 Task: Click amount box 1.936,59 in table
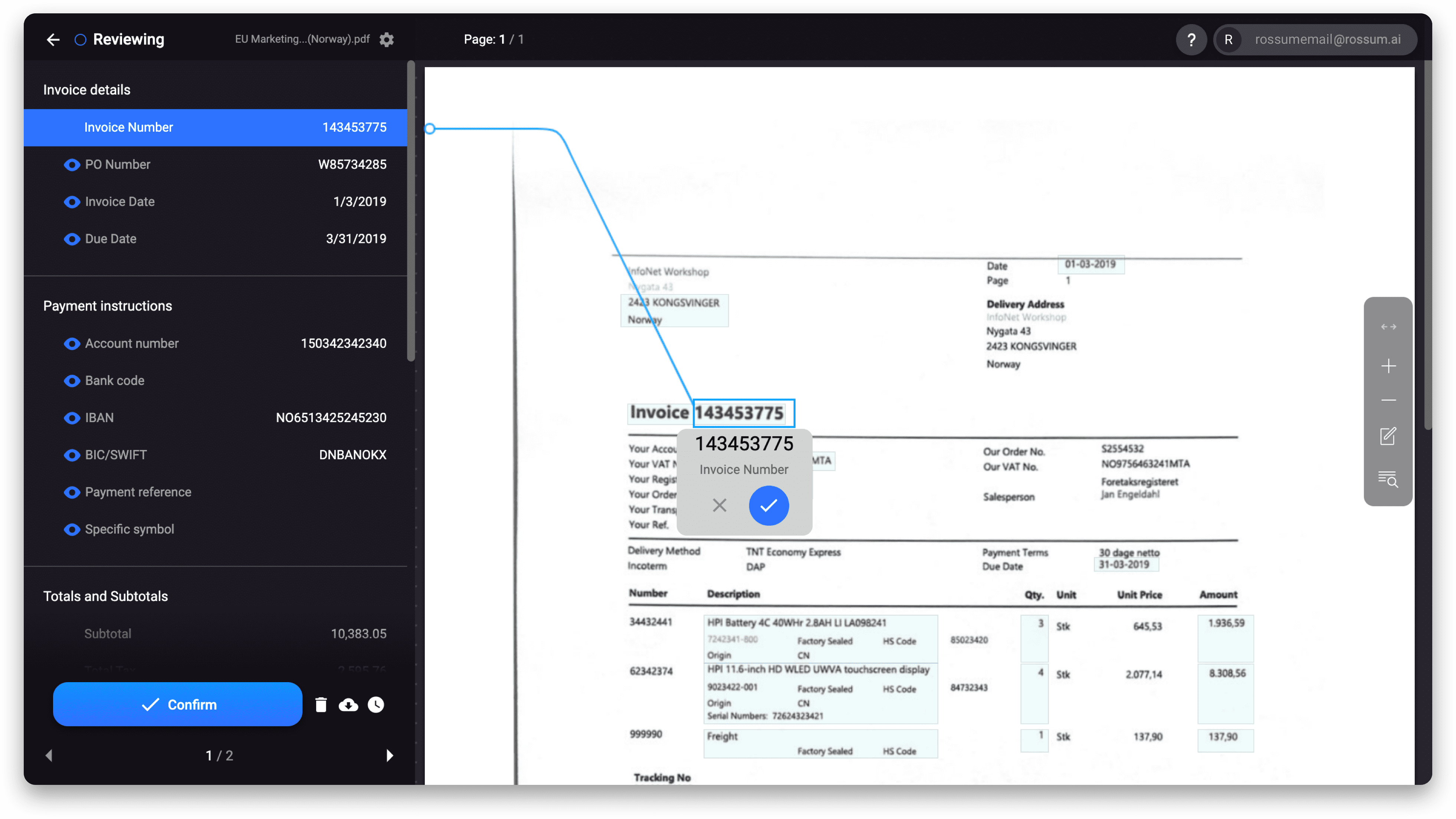1225,638
